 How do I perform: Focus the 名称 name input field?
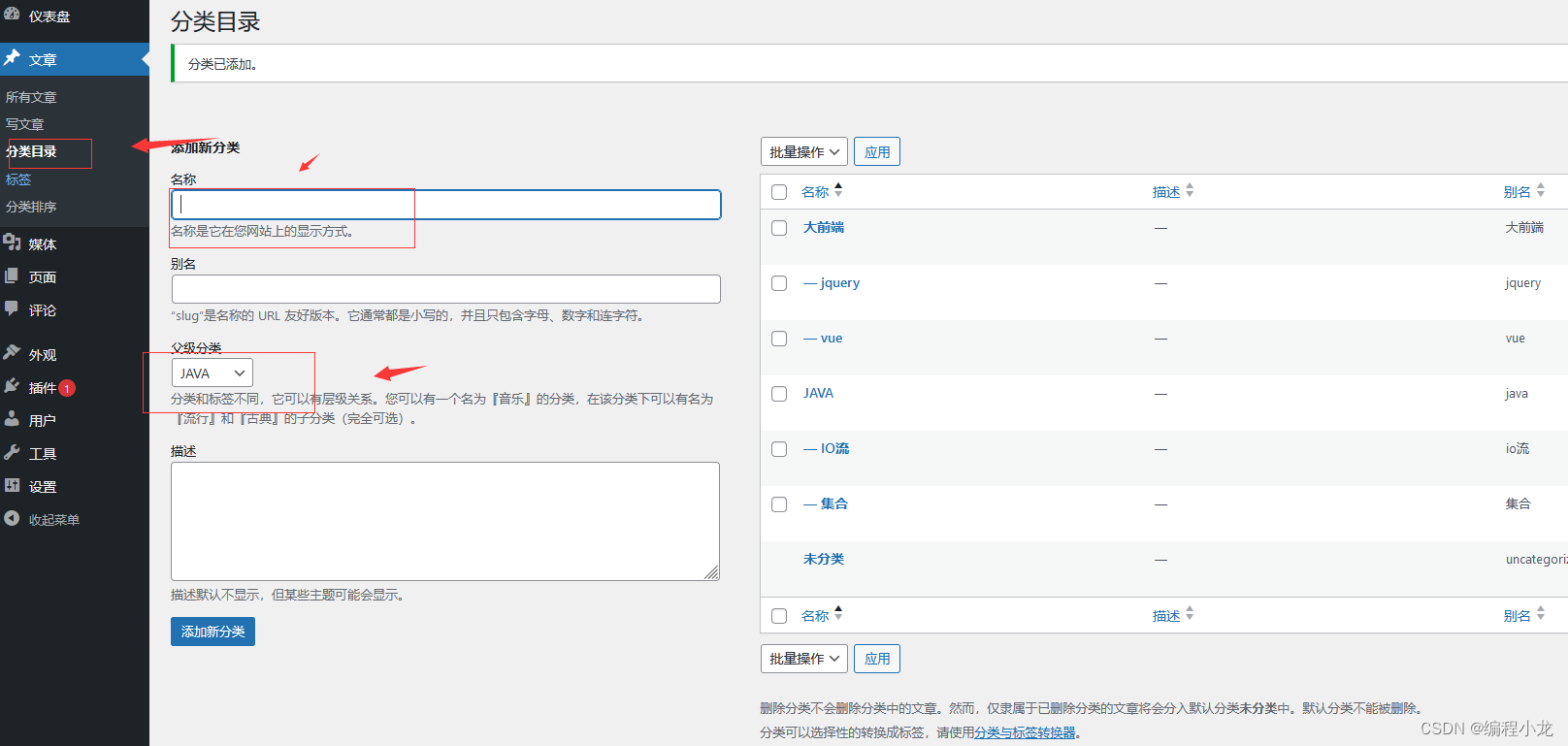tap(446, 205)
